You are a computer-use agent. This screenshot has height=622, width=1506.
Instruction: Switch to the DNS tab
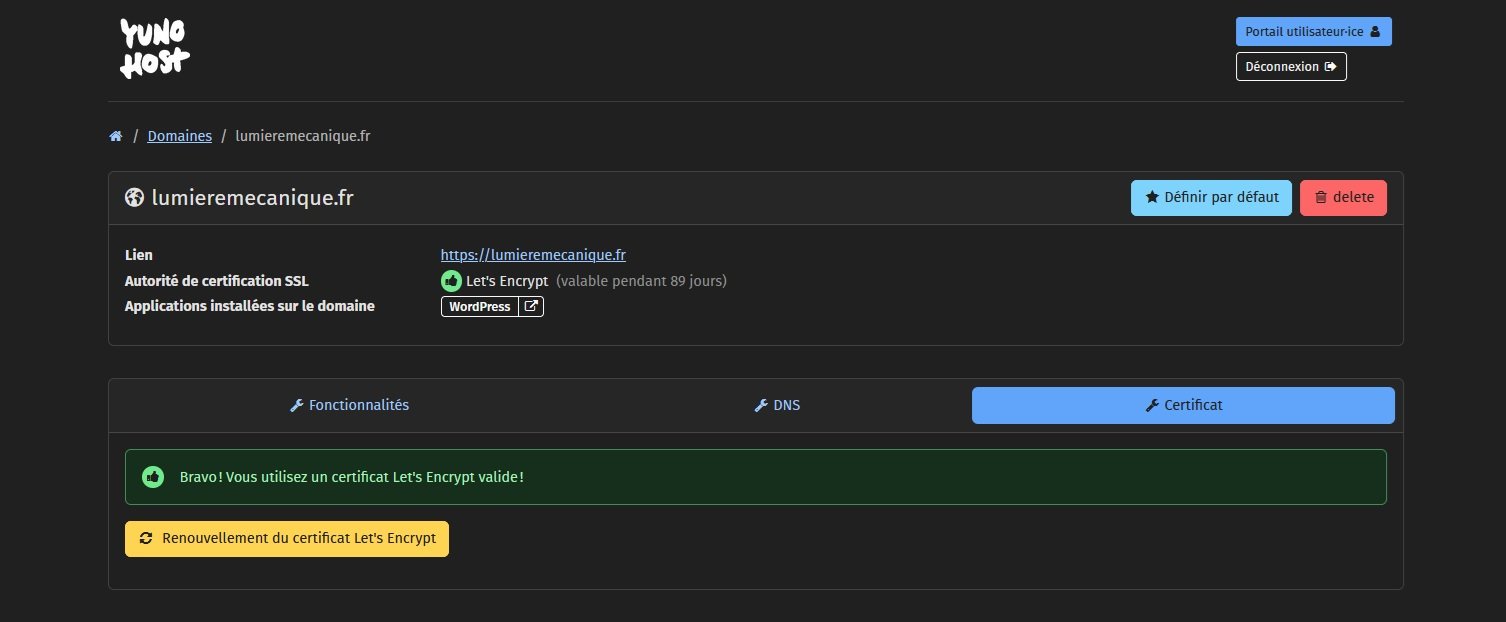pos(777,405)
